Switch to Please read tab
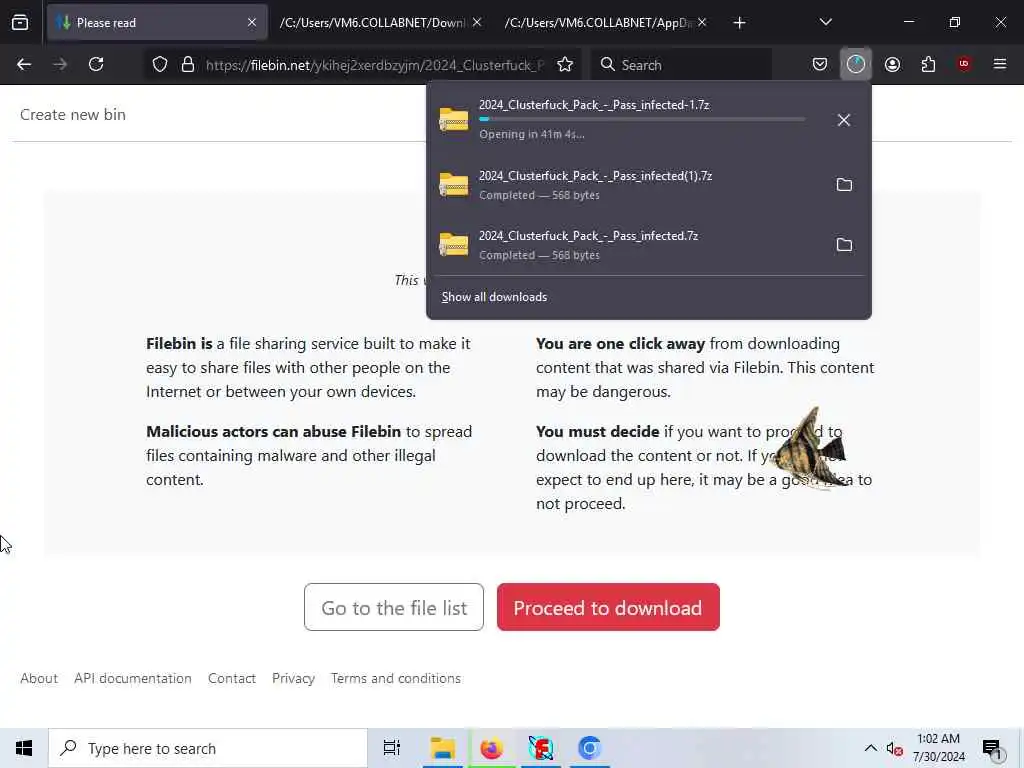 point(157,23)
